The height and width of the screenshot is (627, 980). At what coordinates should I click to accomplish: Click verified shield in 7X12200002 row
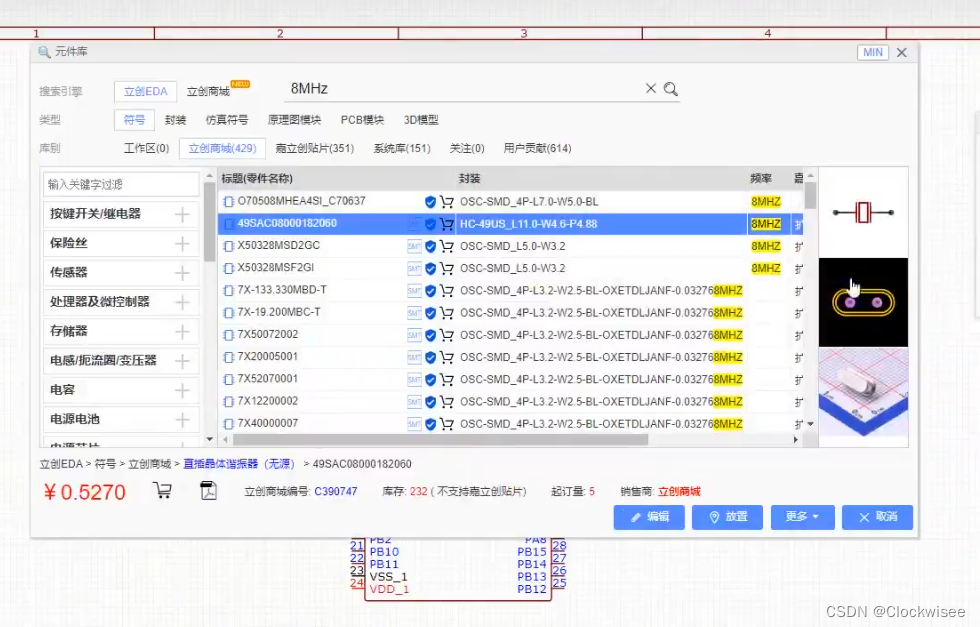click(430, 402)
